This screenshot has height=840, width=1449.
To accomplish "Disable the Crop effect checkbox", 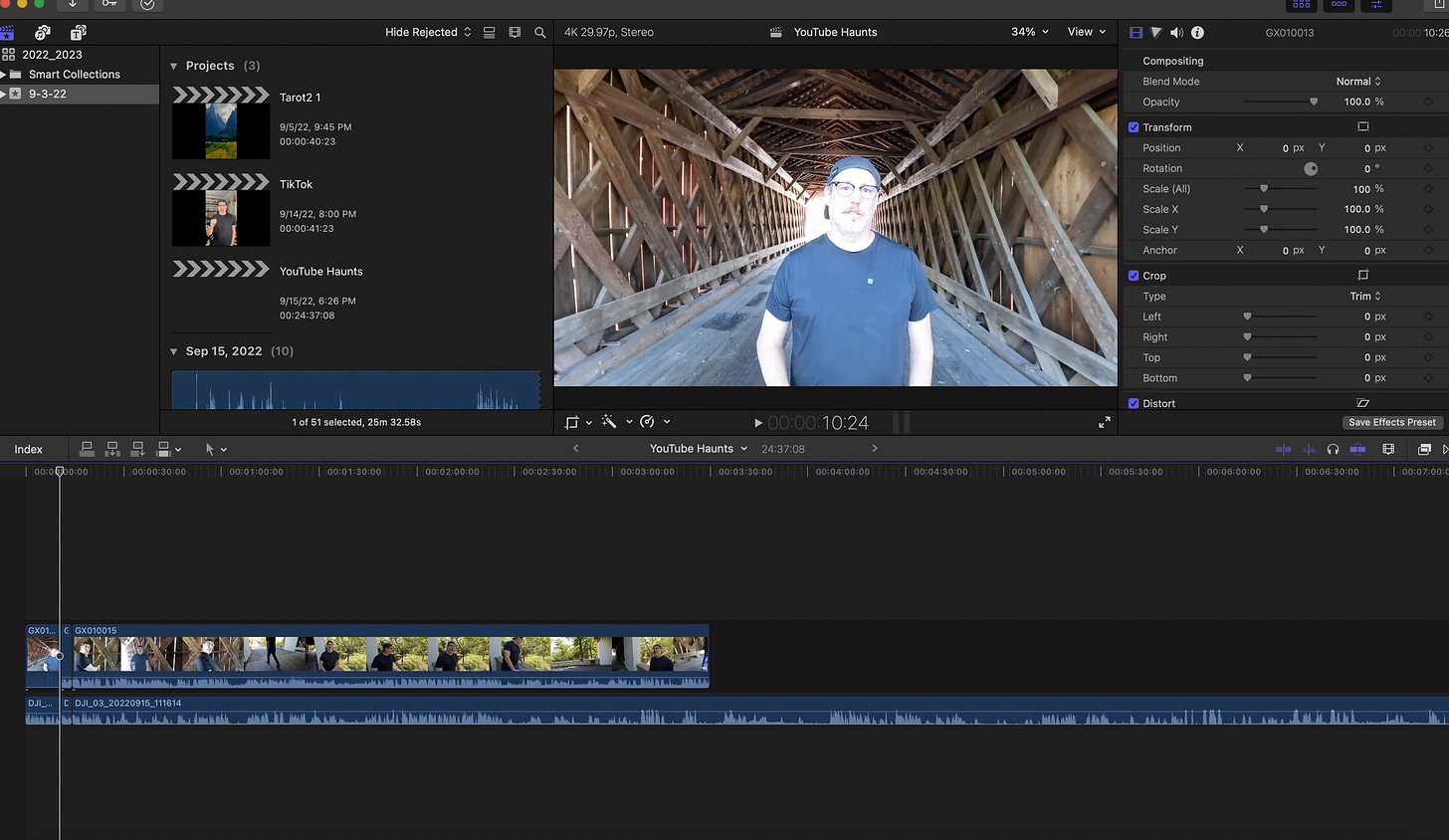I will click(x=1134, y=276).
